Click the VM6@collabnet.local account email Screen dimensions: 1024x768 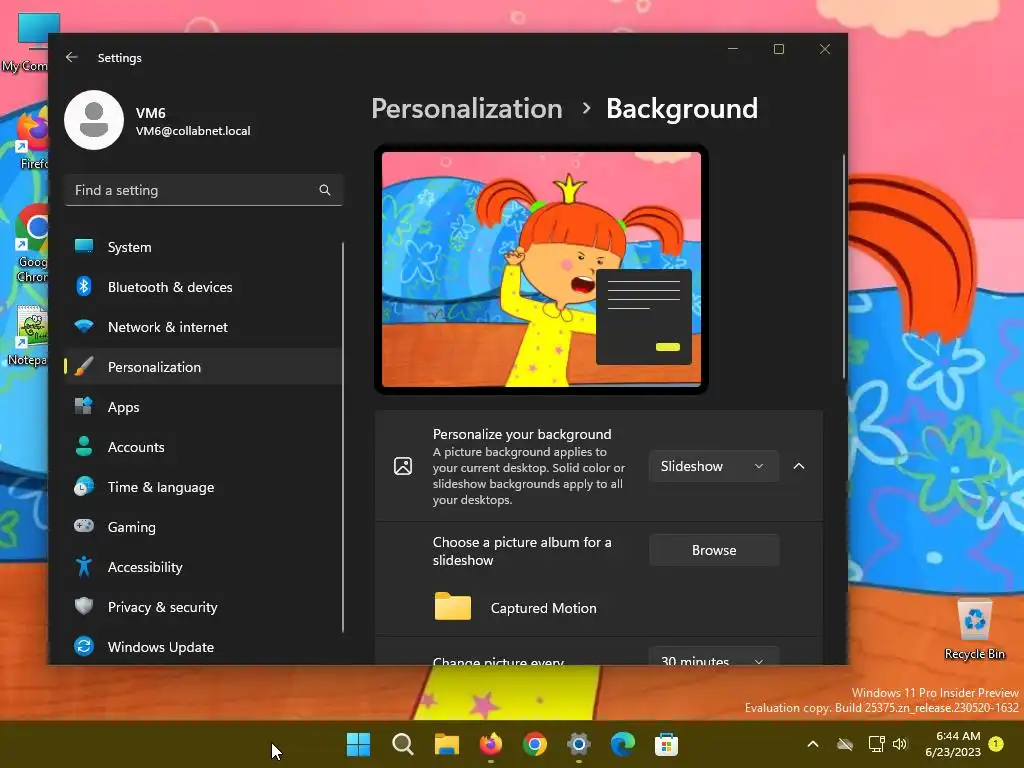193,131
